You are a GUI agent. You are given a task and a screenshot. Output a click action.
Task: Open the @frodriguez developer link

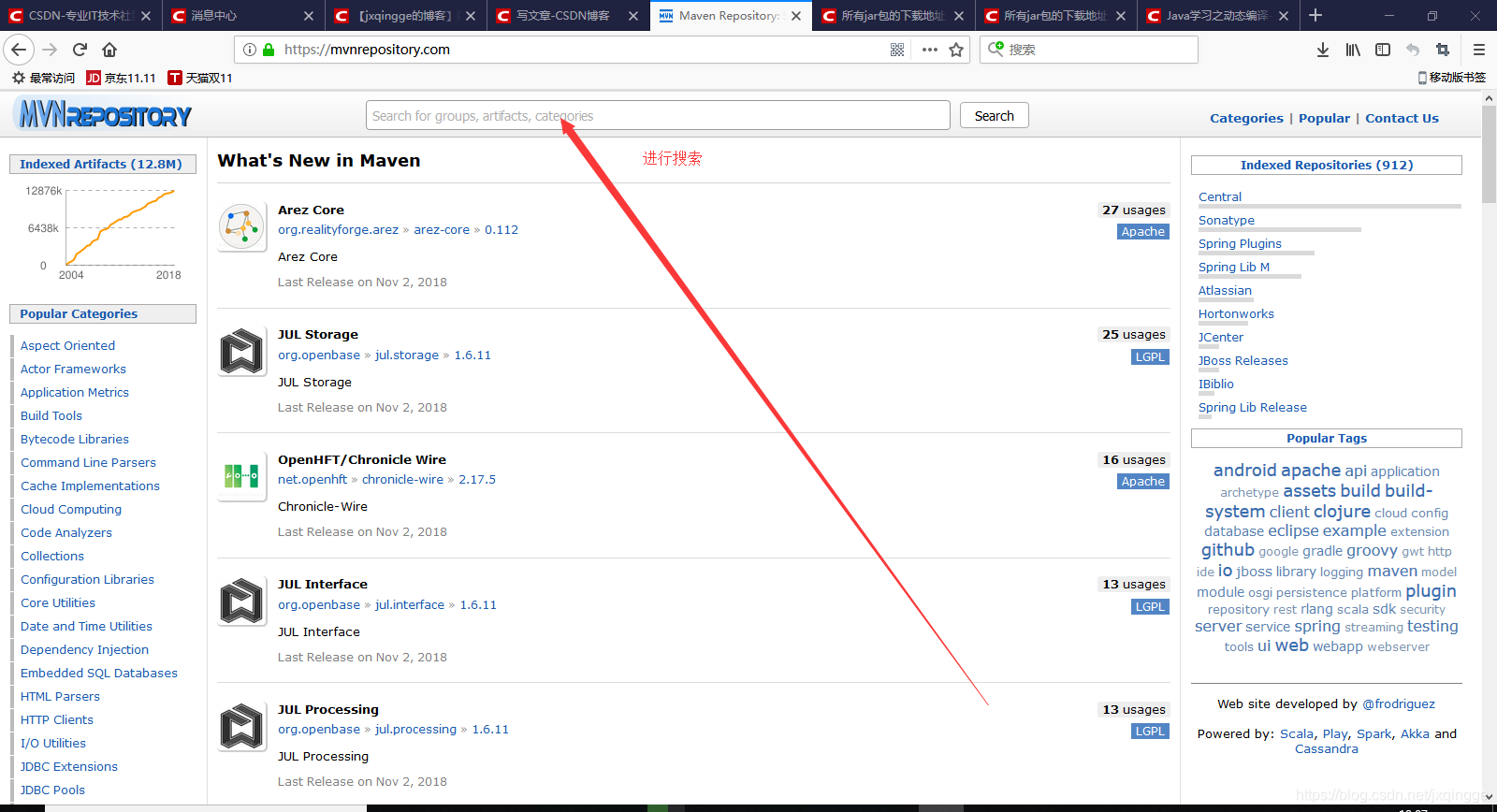(1398, 703)
